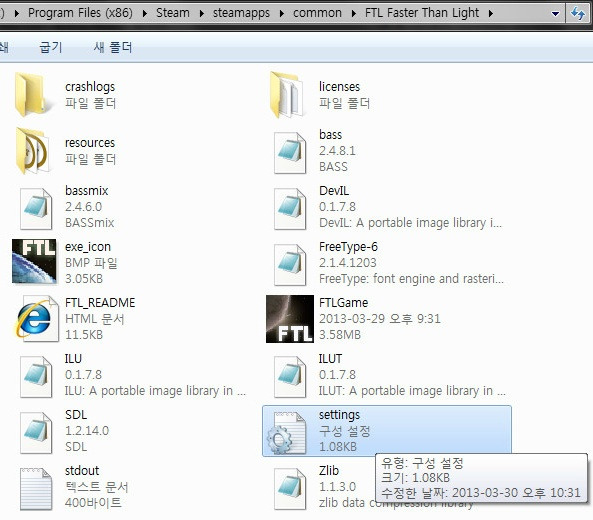Click the refresh icon beside address bar
This screenshot has height=520, width=593.
[x=578, y=14]
